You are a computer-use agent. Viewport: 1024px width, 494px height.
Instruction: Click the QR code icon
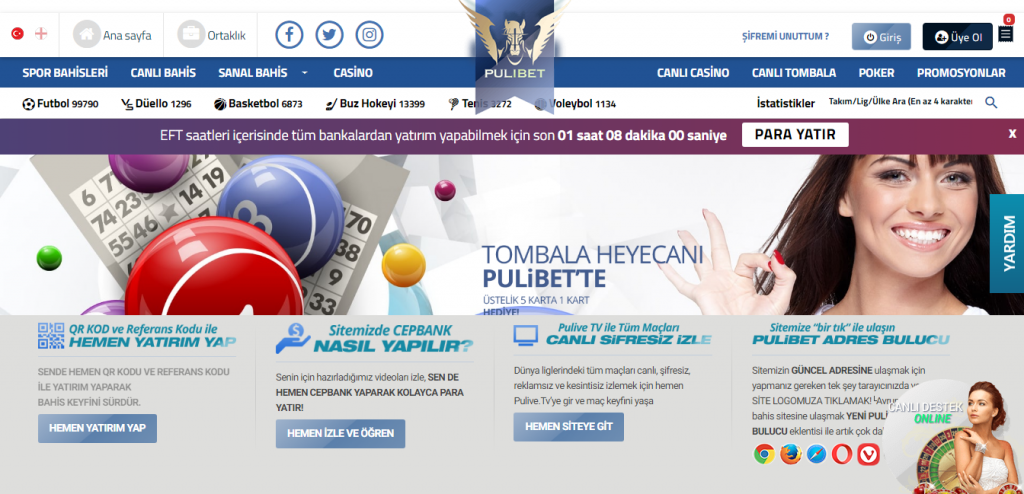[51, 336]
